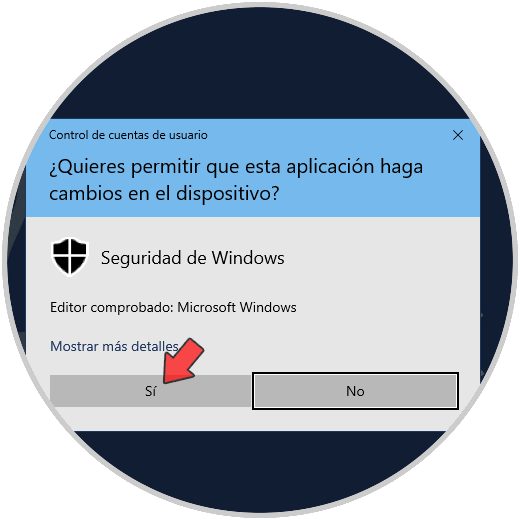
Task: Dismiss the prompt using the X icon
Action: click(458, 135)
